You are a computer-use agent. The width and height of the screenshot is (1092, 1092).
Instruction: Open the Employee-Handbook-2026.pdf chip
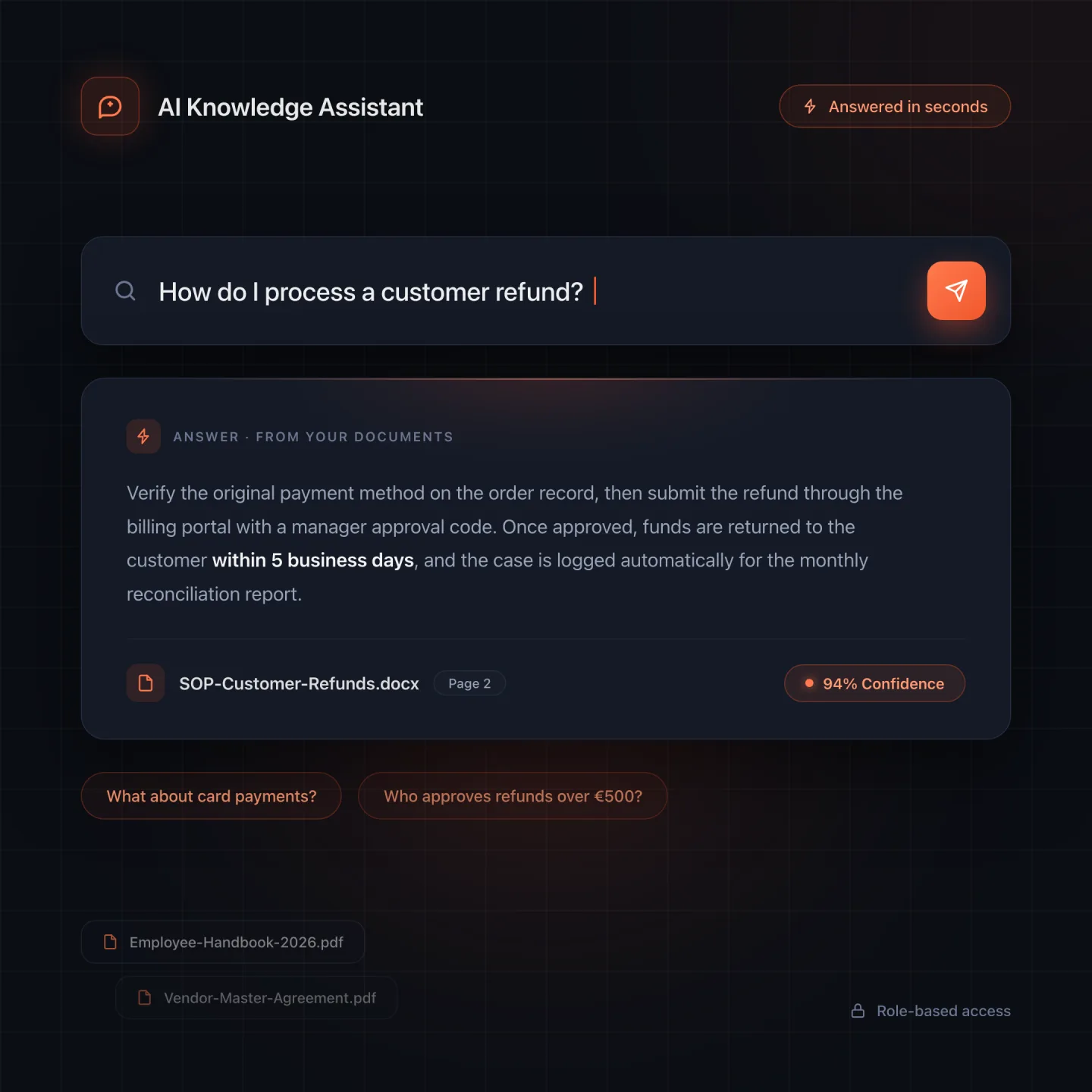tap(223, 942)
